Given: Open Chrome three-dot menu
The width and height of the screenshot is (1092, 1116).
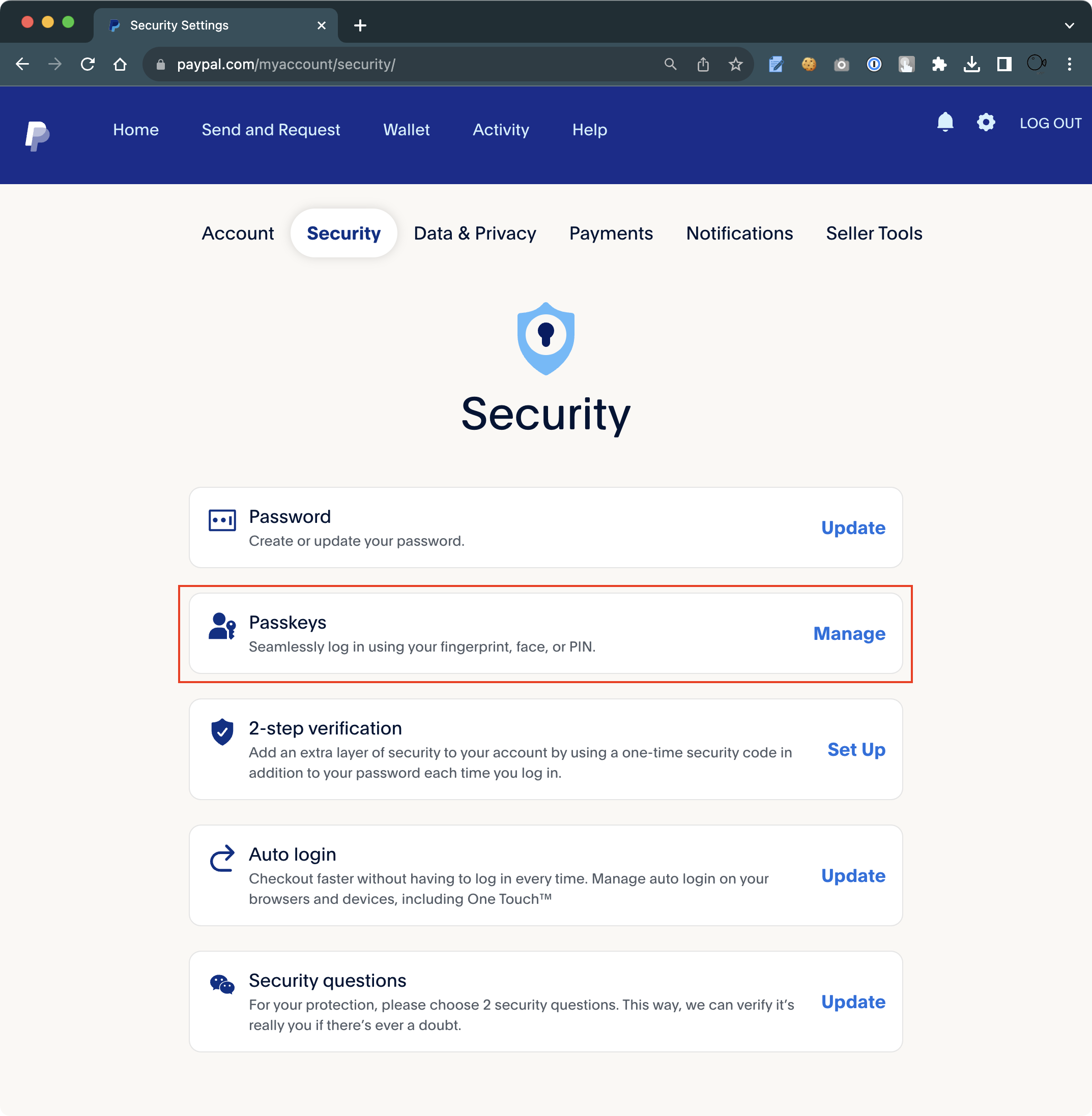Looking at the screenshot, I should point(1069,64).
